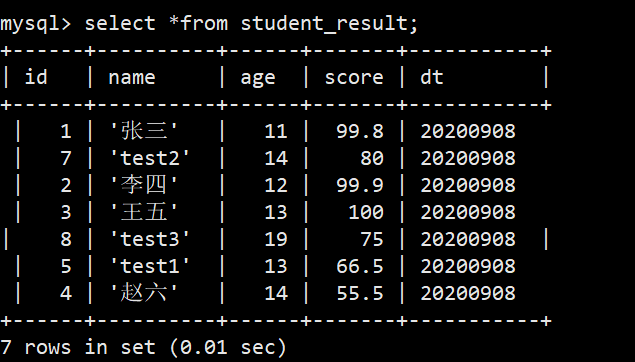Viewport: 635px width, 362px height.
Task: Click id value 3 in the 王五 row
Action: coord(66,212)
